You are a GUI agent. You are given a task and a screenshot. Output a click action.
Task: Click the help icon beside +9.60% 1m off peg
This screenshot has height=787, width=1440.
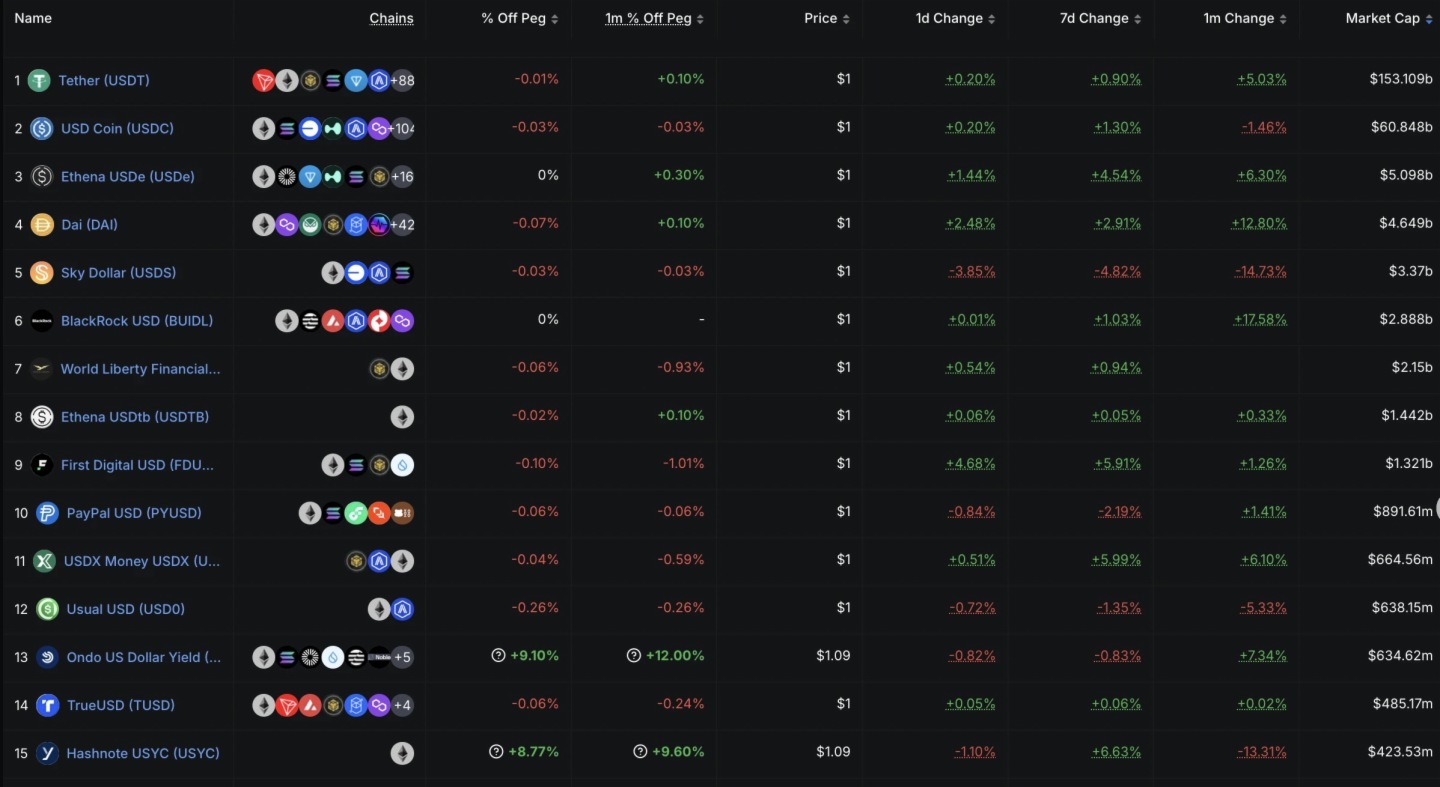[640, 752]
